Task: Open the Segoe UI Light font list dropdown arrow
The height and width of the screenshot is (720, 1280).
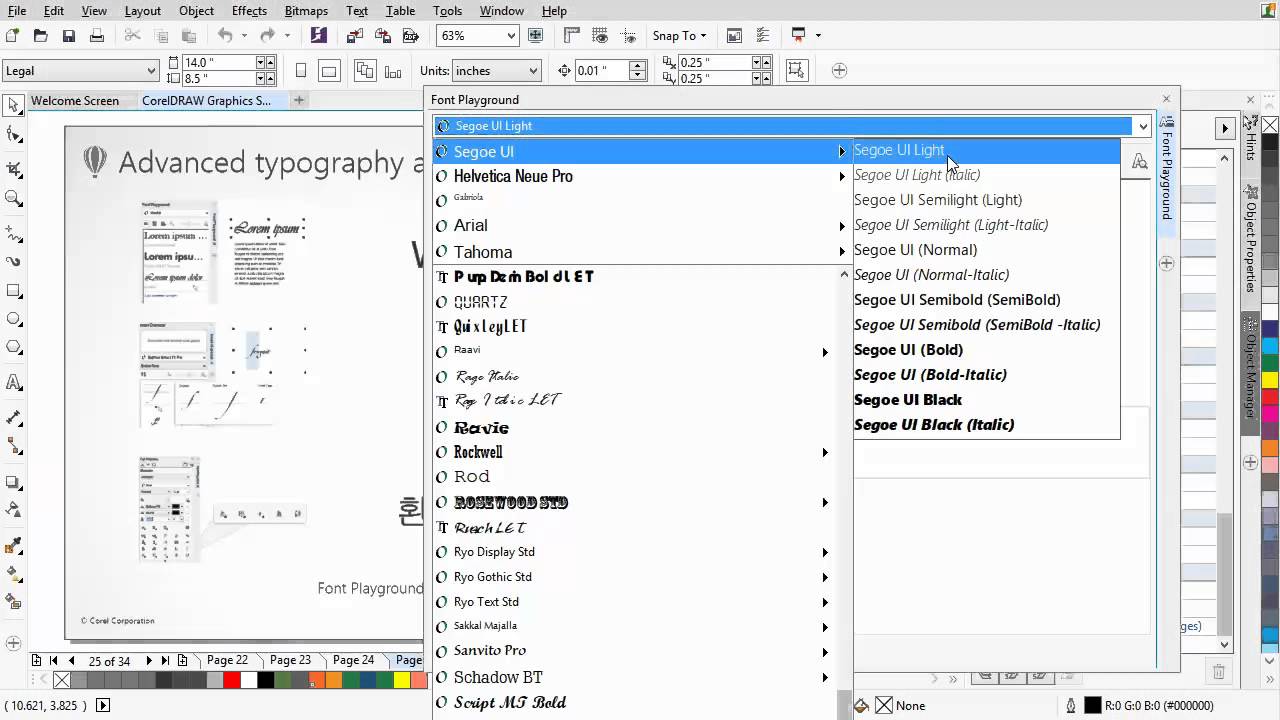Action: coord(1143,126)
